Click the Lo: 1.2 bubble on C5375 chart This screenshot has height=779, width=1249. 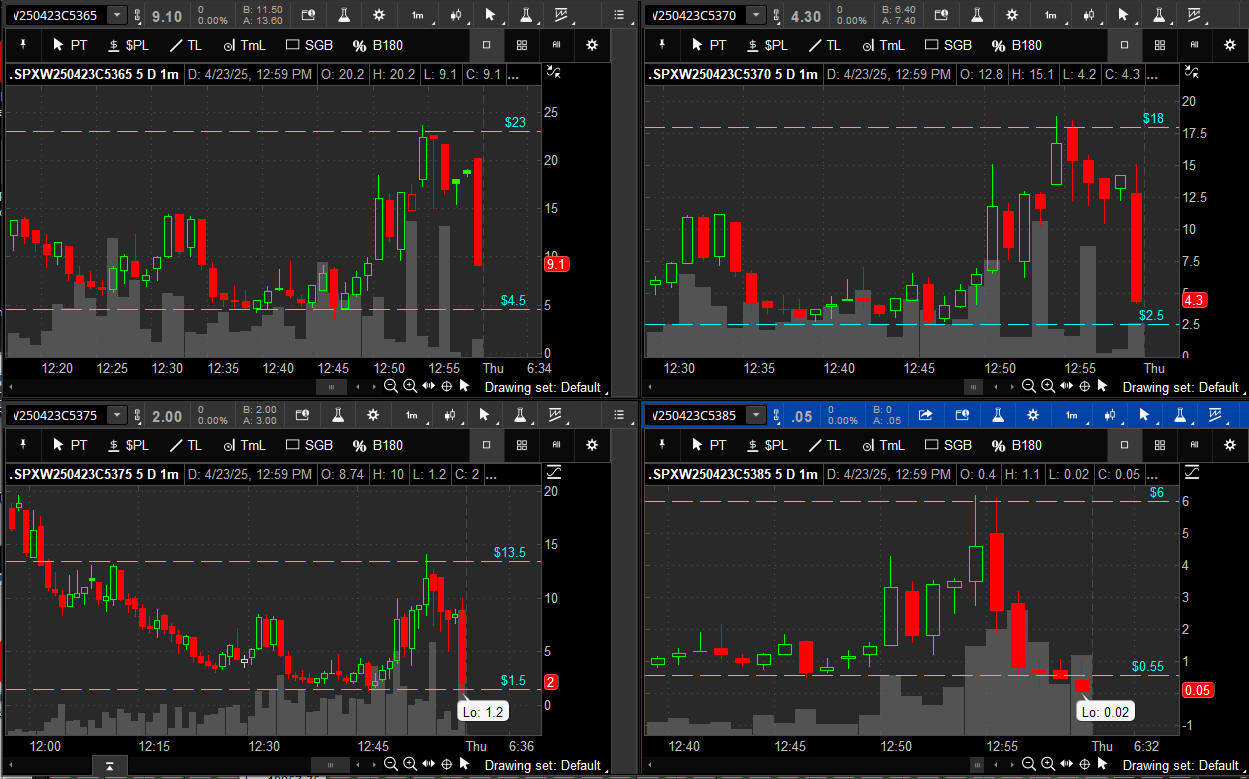pos(482,712)
